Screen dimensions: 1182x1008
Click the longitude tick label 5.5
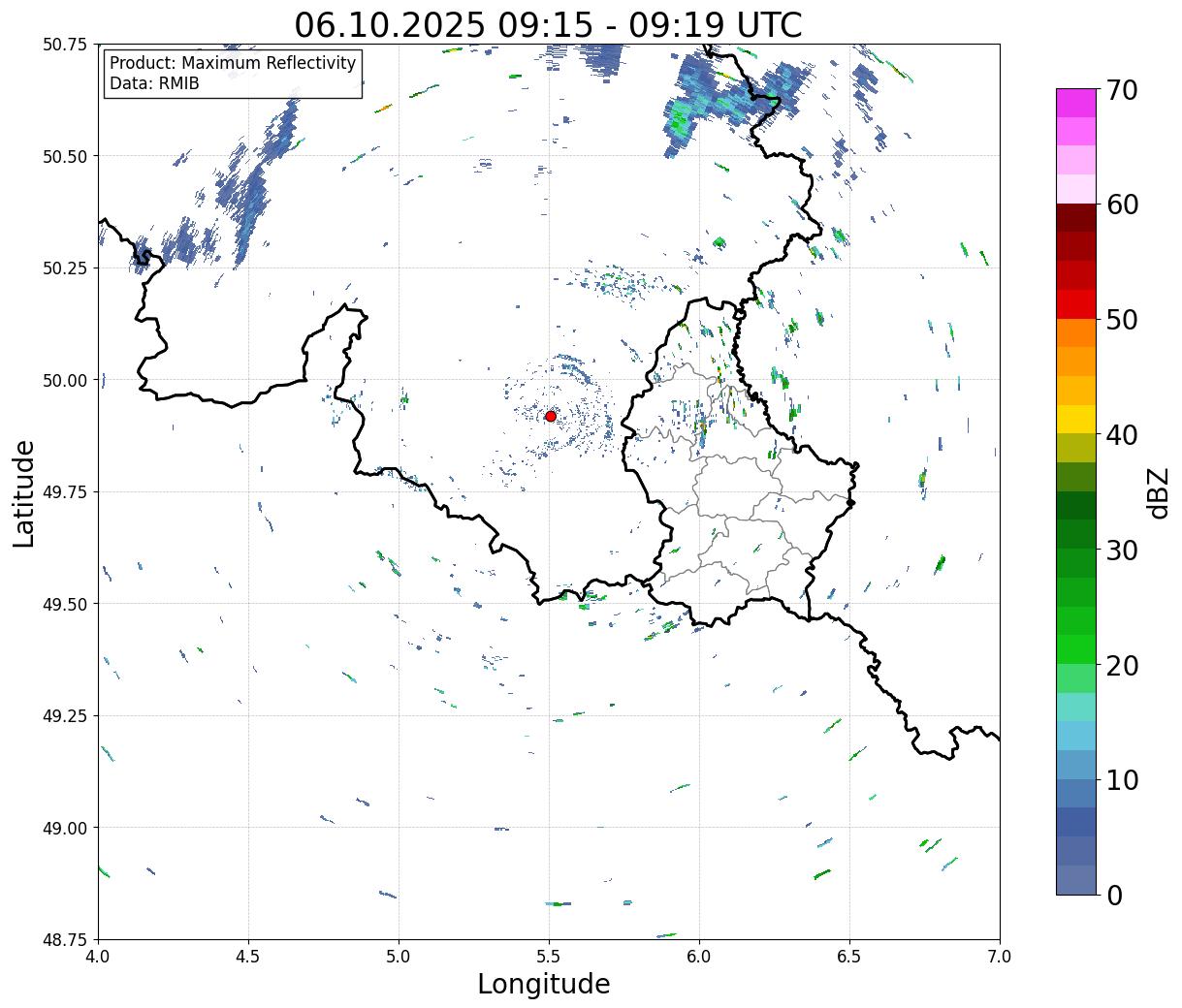click(x=549, y=957)
